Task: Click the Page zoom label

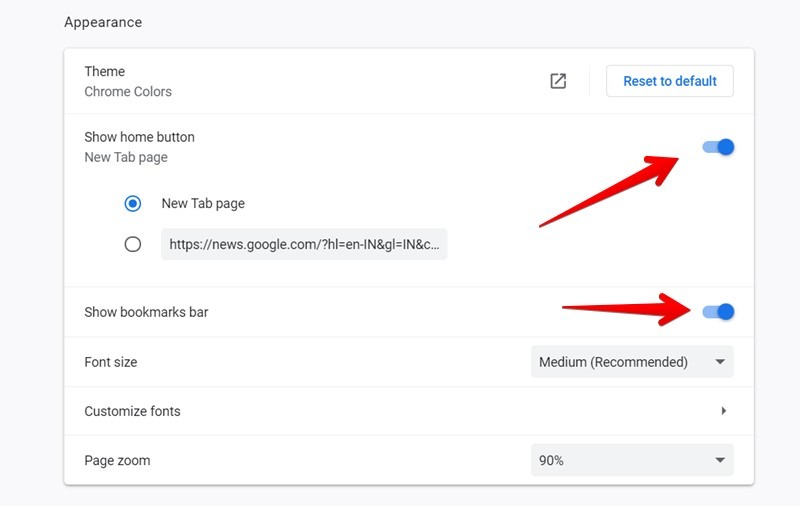Action: [x=117, y=461]
